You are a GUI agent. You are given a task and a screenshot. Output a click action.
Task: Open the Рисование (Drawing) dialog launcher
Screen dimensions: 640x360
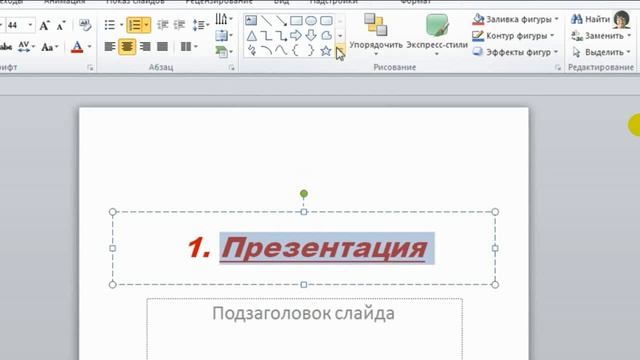[x=558, y=68]
